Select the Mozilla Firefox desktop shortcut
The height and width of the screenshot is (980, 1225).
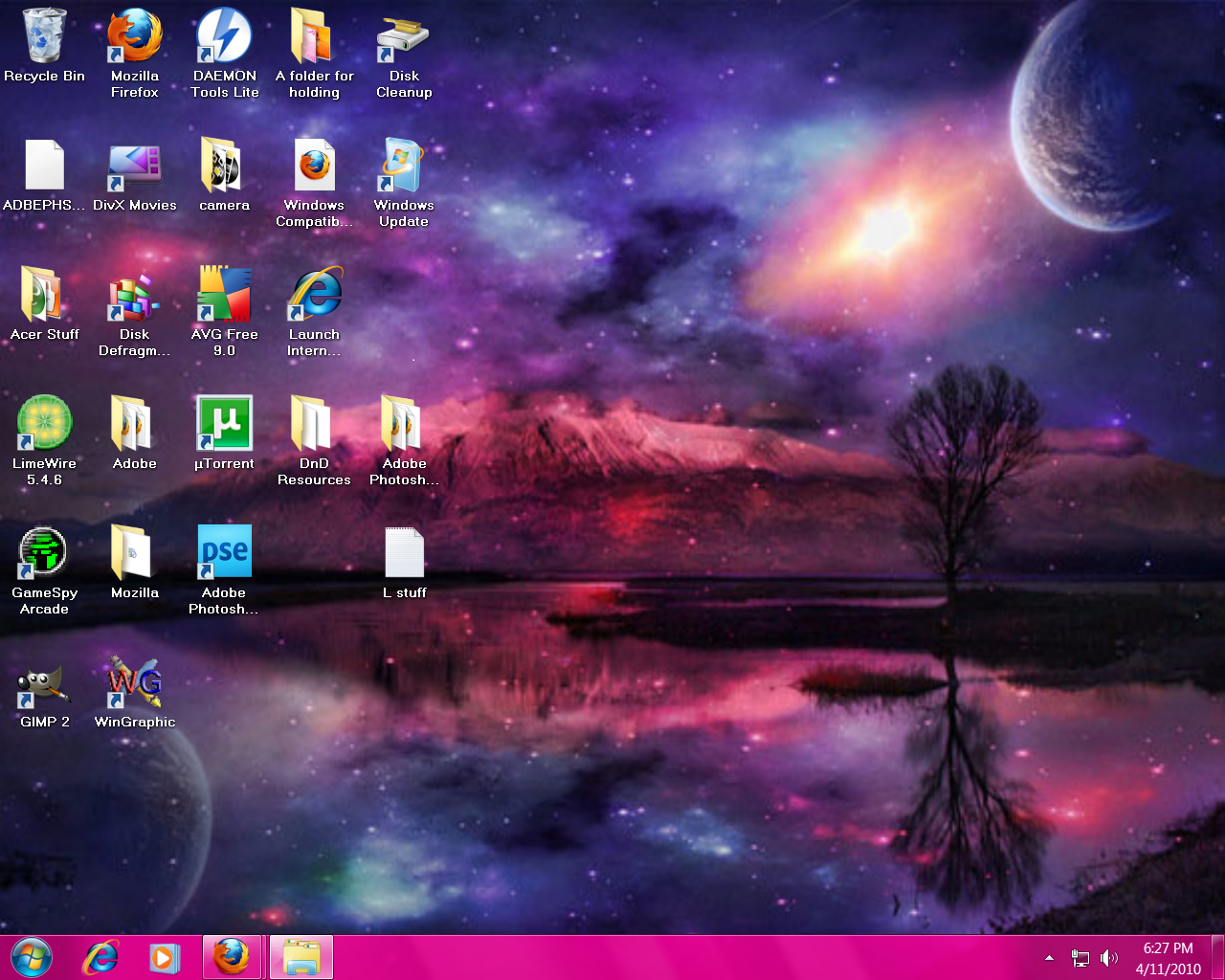[134, 38]
